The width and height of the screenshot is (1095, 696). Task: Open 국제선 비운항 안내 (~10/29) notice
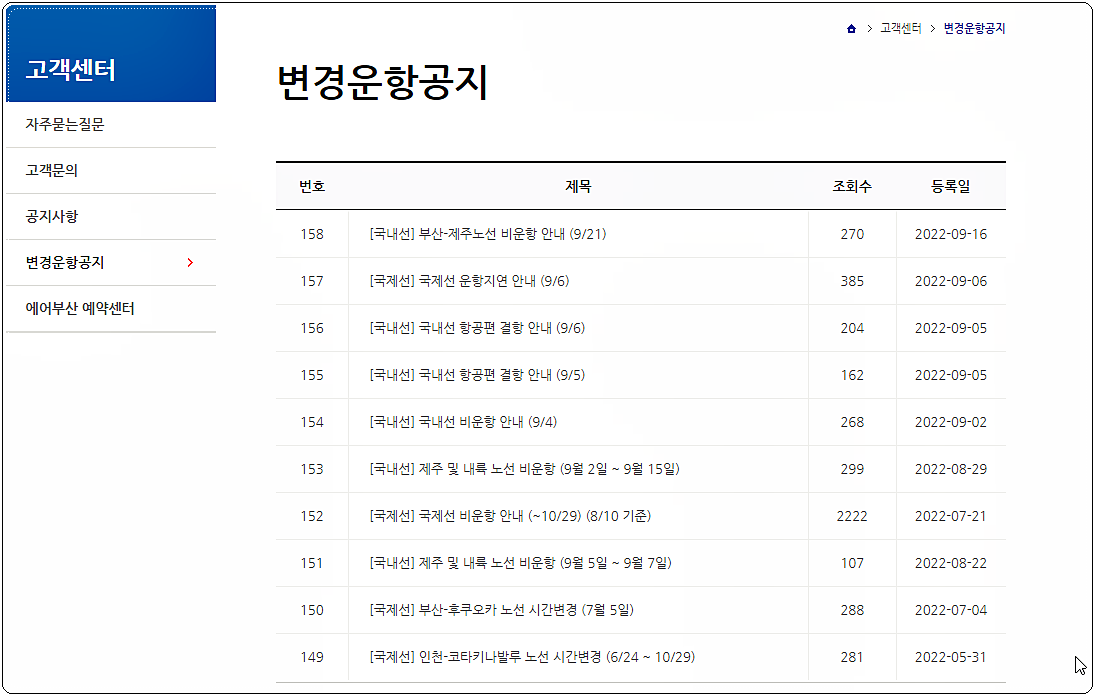click(531, 516)
